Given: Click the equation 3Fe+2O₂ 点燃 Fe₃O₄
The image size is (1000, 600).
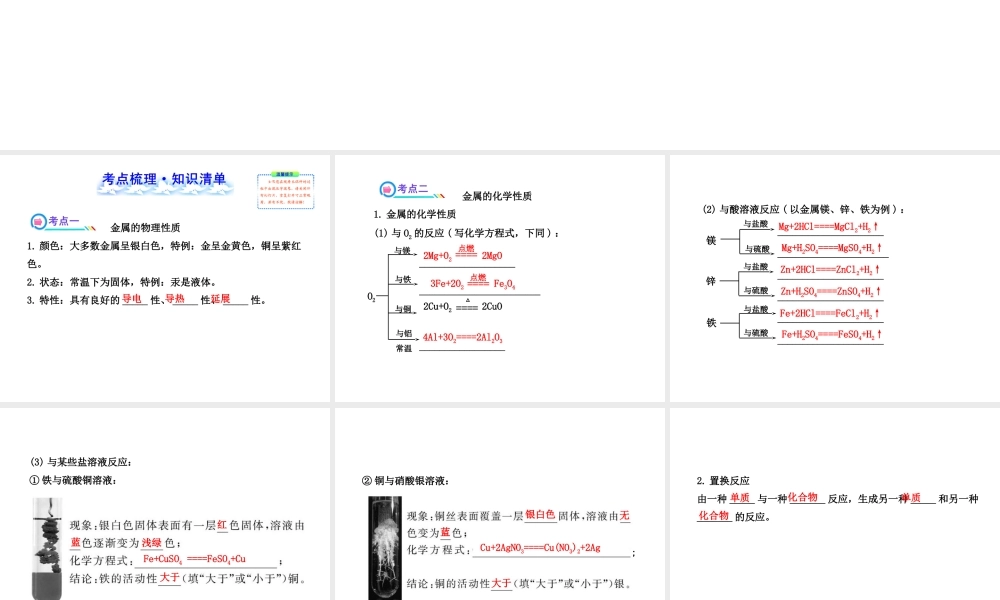Looking at the screenshot, I should (473, 282).
